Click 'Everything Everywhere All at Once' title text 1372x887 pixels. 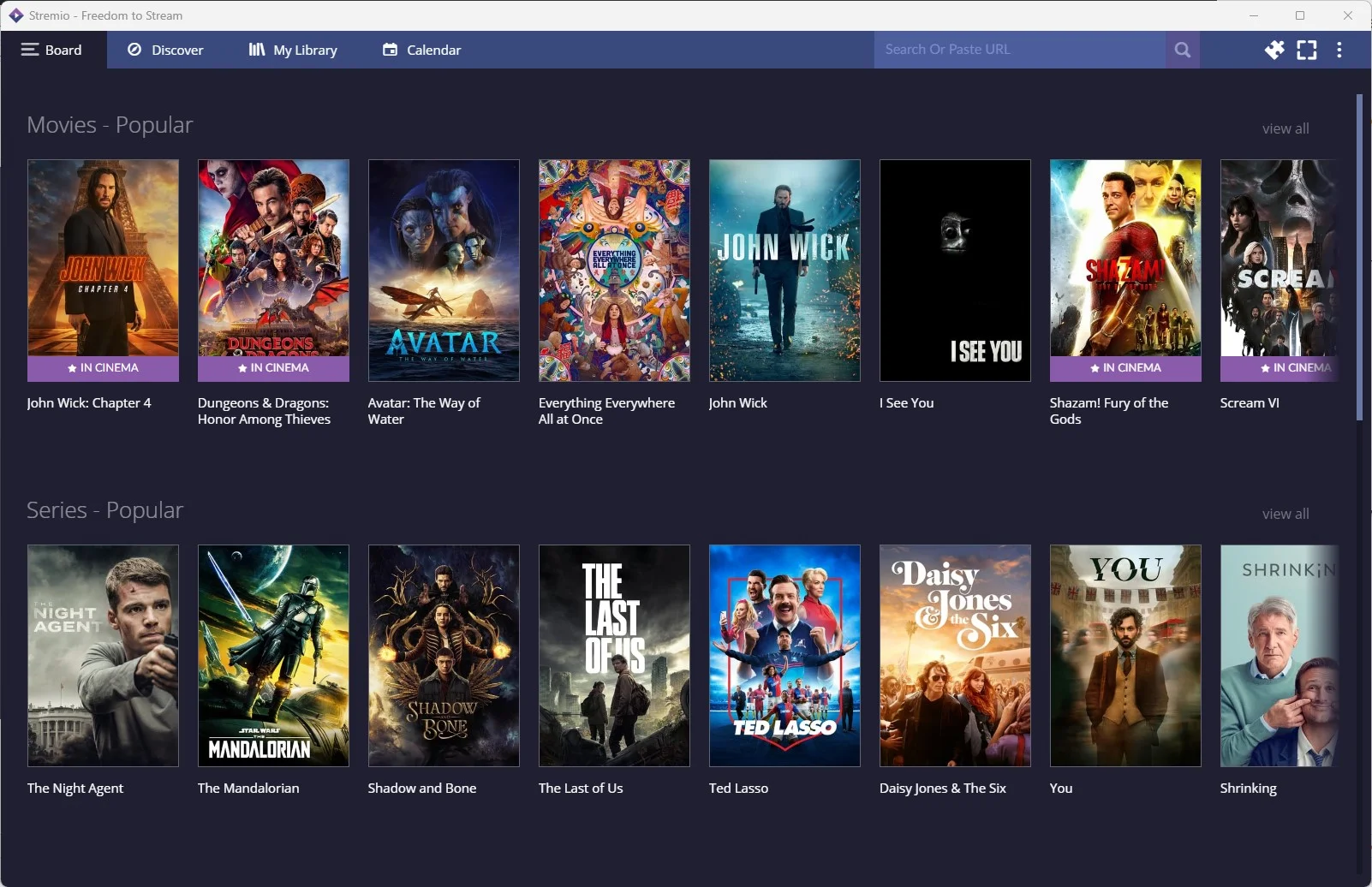click(x=606, y=411)
